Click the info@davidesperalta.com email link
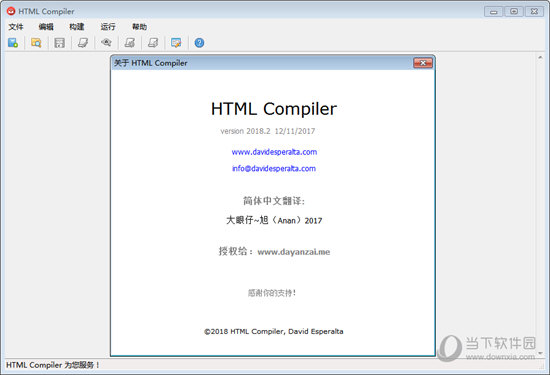Screen dimensions: 550x375 tap(274, 168)
